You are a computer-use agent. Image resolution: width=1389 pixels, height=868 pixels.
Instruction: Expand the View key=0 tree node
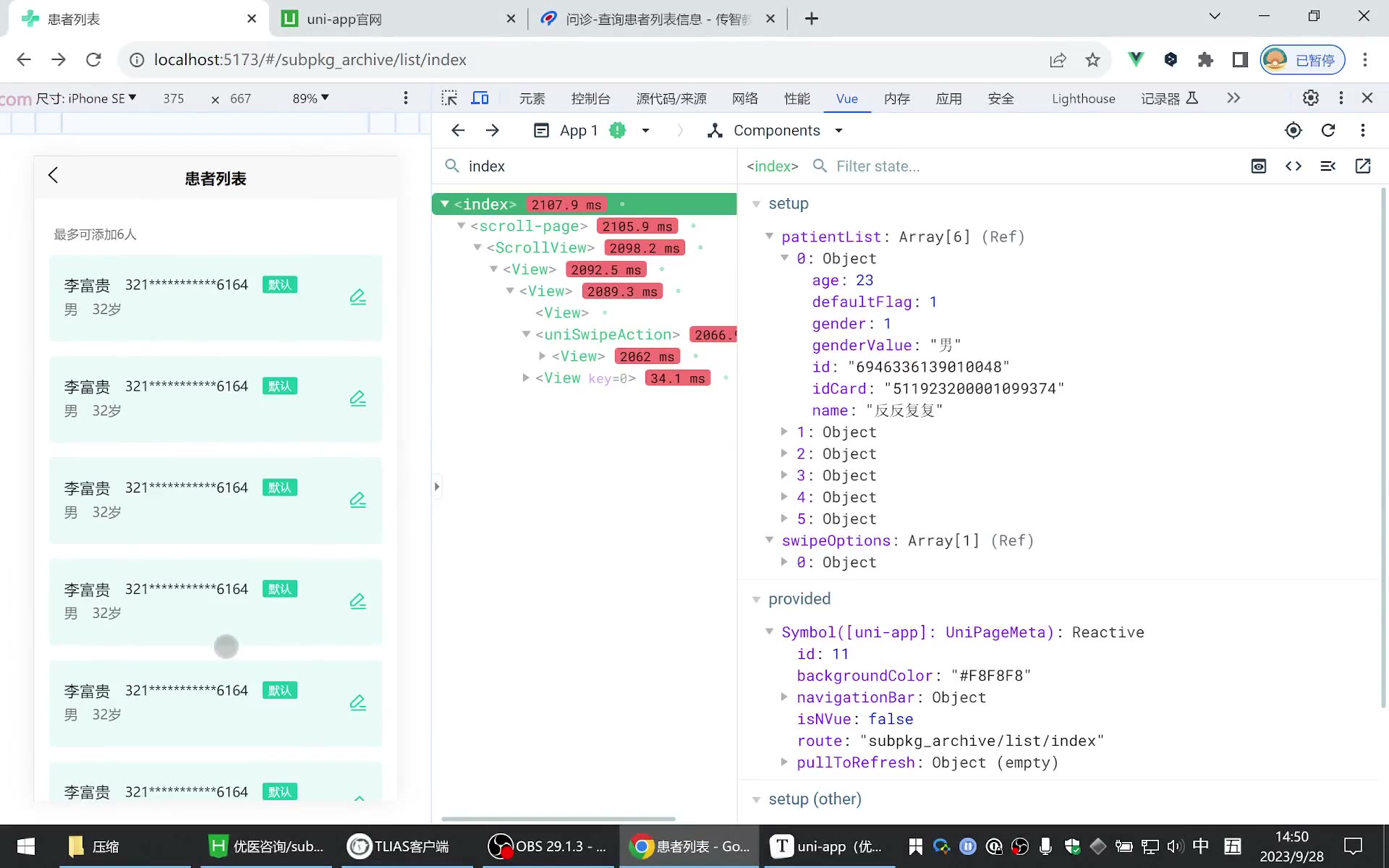point(526,378)
